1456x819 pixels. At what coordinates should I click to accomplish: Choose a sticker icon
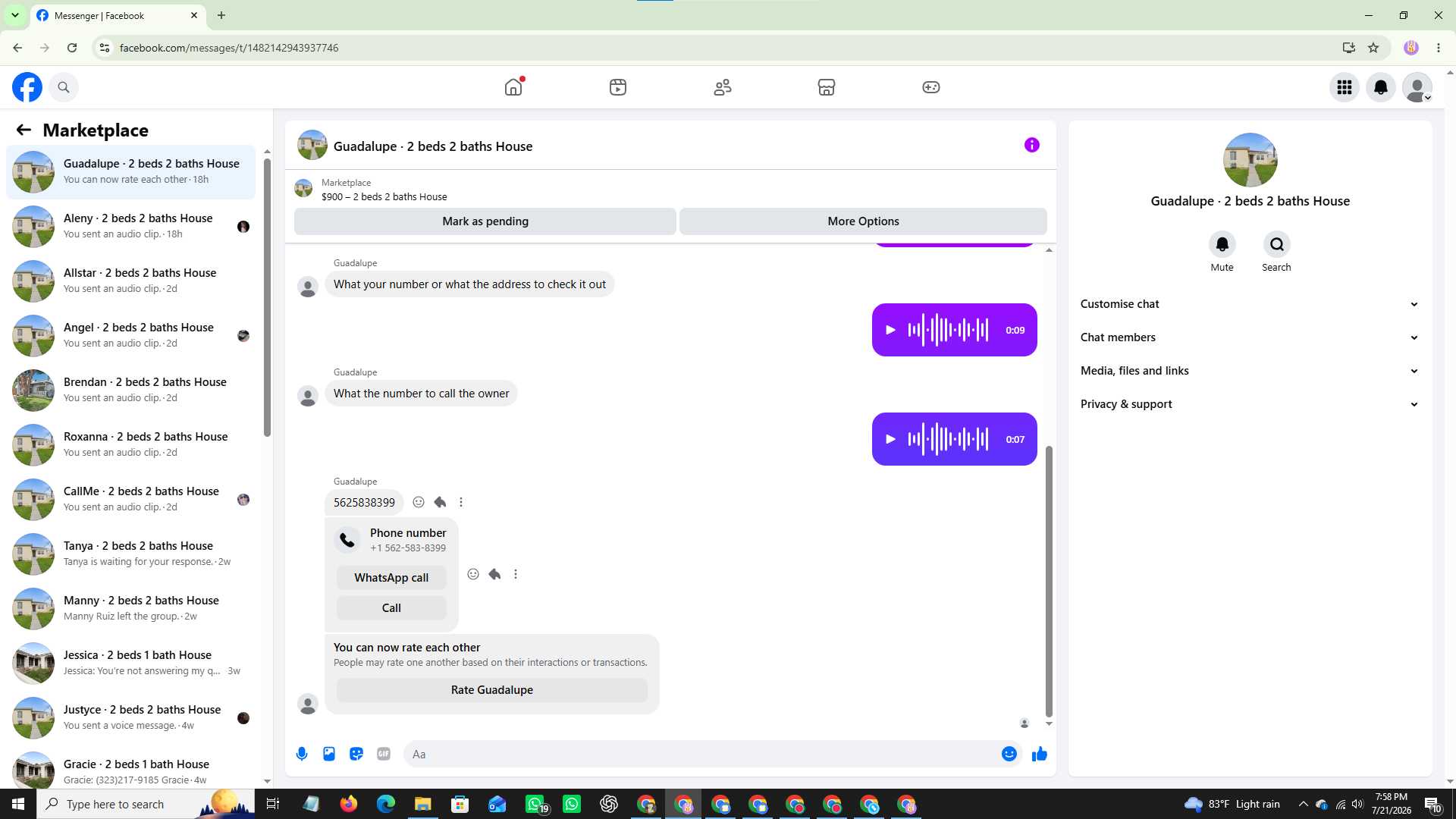click(x=356, y=754)
